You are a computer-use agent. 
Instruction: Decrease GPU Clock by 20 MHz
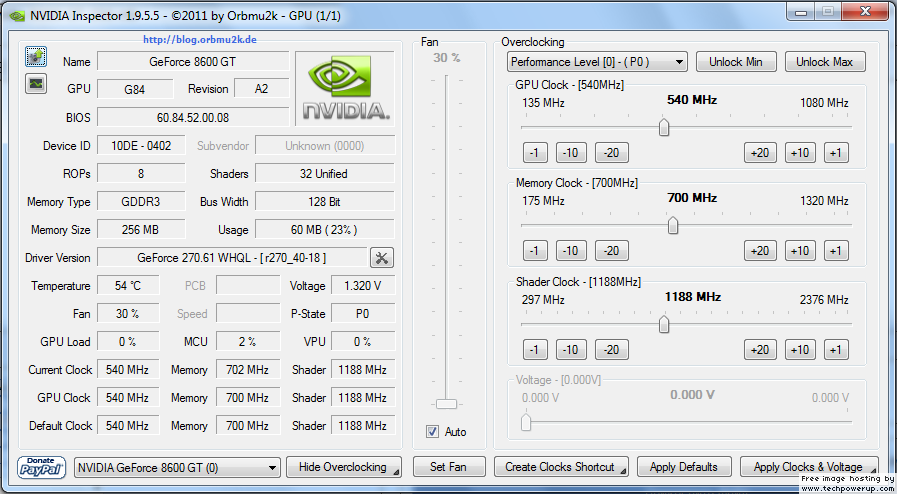coord(612,153)
